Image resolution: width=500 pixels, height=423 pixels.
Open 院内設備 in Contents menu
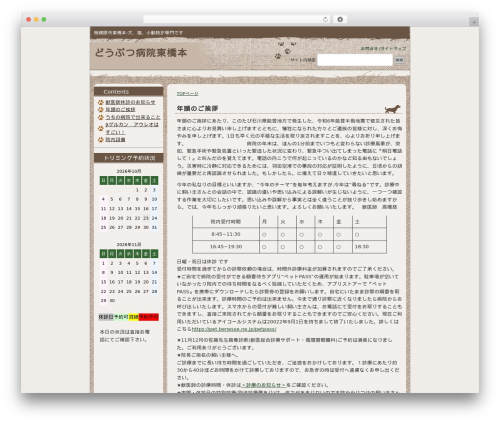[x=115, y=140]
